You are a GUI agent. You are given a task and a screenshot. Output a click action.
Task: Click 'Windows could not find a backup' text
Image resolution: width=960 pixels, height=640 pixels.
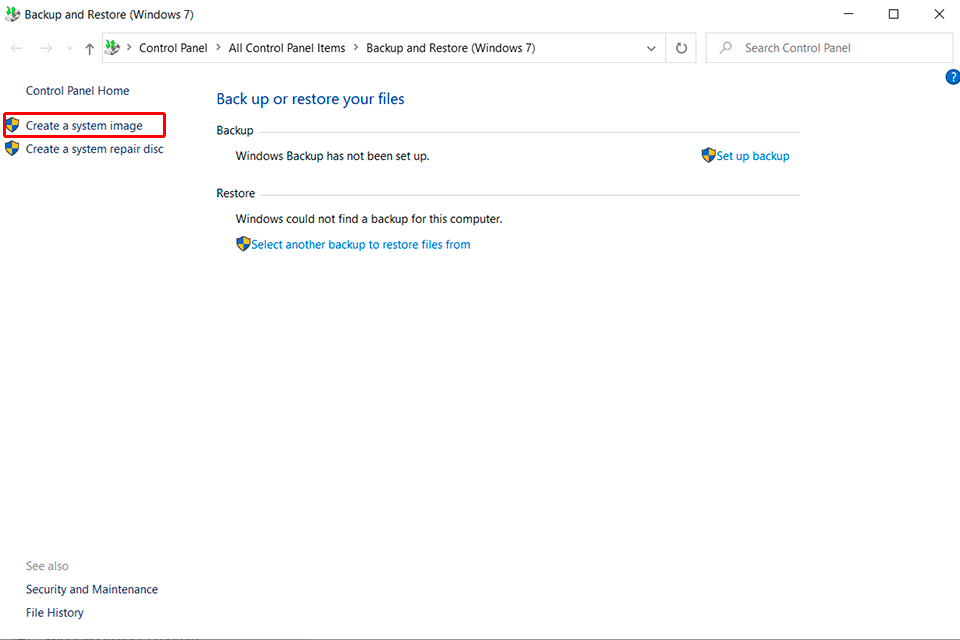tap(369, 219)
